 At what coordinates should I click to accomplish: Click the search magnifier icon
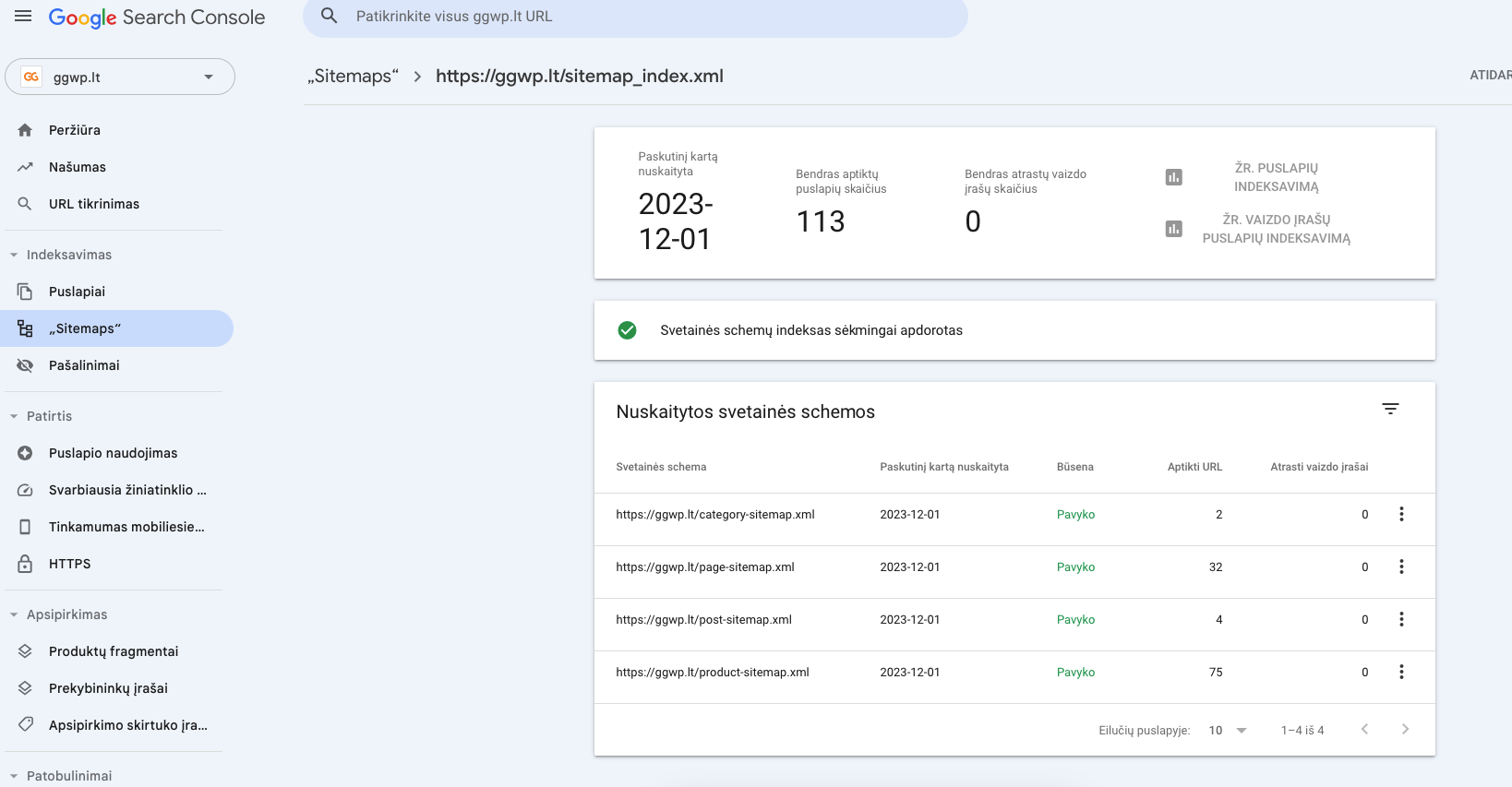click(x=330, y=17)
